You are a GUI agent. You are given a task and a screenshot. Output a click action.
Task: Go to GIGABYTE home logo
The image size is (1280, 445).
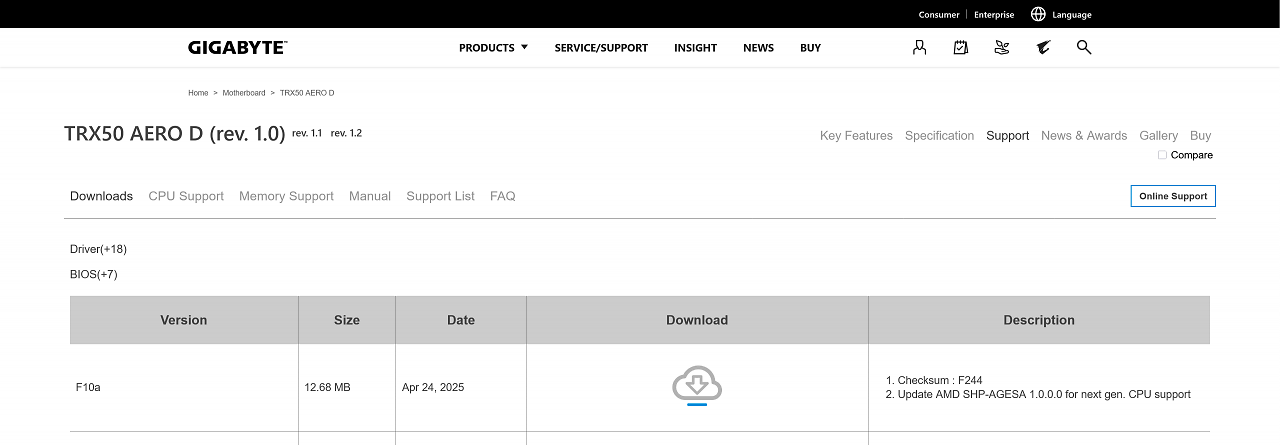[x=237, y=47]
